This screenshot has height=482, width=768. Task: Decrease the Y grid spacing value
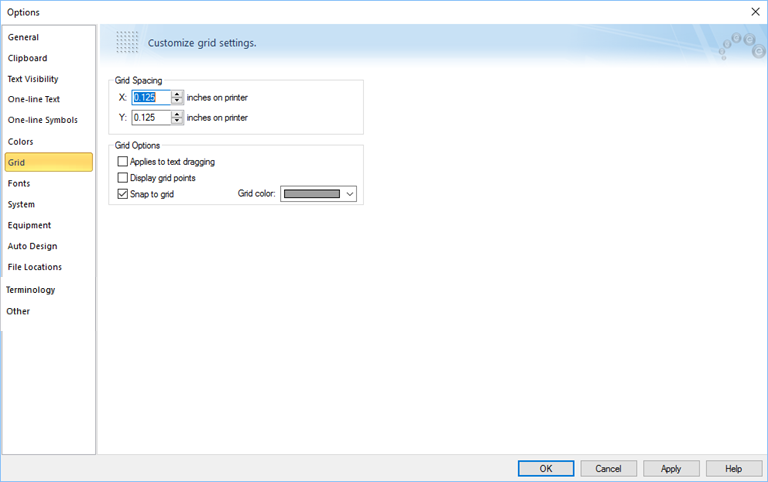(178, 121)
